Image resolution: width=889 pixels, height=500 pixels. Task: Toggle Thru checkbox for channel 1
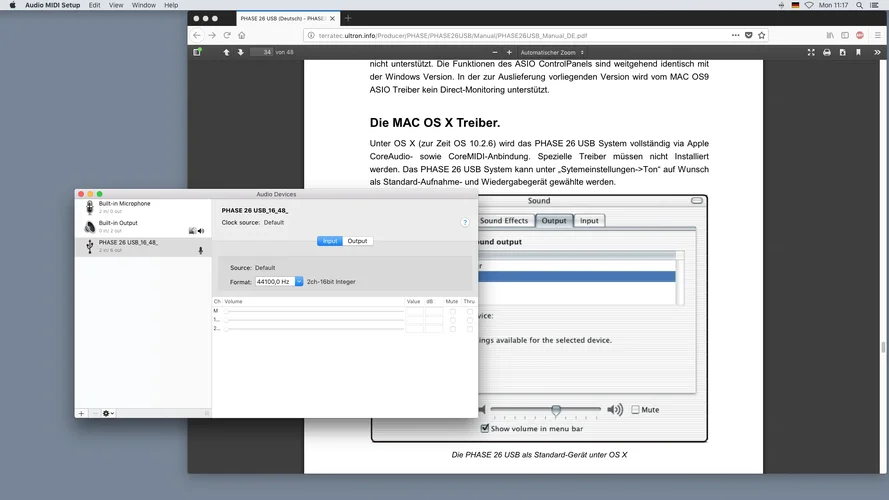(469, 320)
